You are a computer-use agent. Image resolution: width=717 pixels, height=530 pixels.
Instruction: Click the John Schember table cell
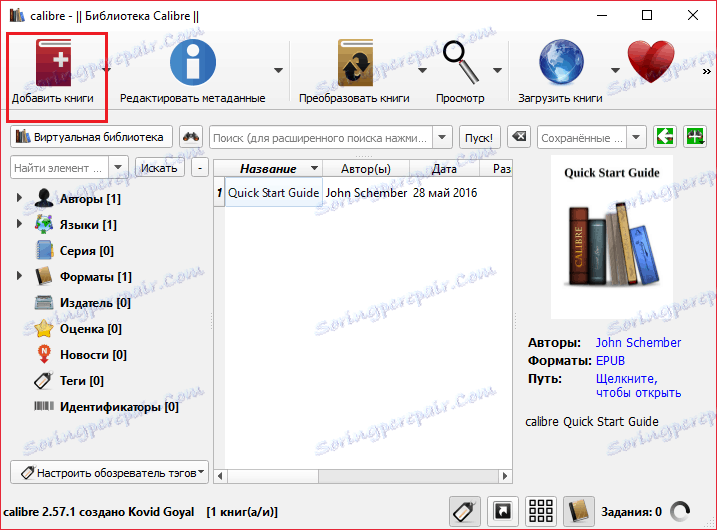click(x=366, y=193)
